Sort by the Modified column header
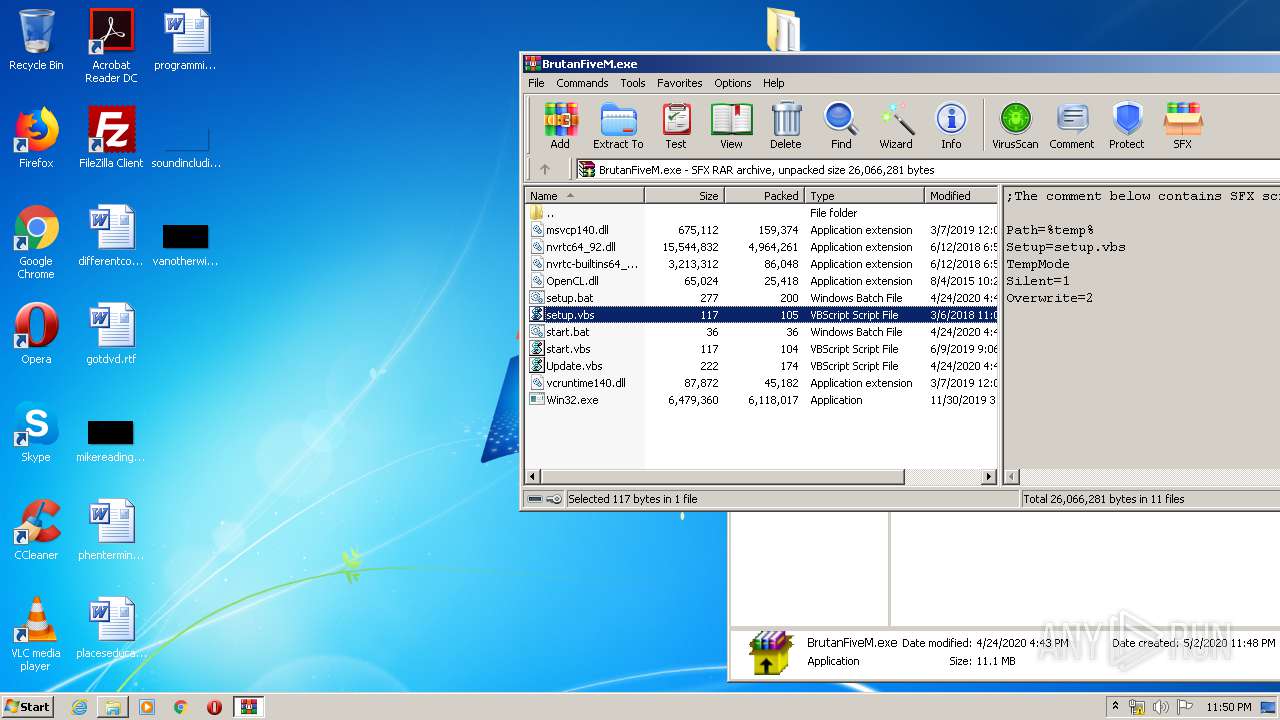The width and height of the screenshot is (1280, 720). (961, 196)
